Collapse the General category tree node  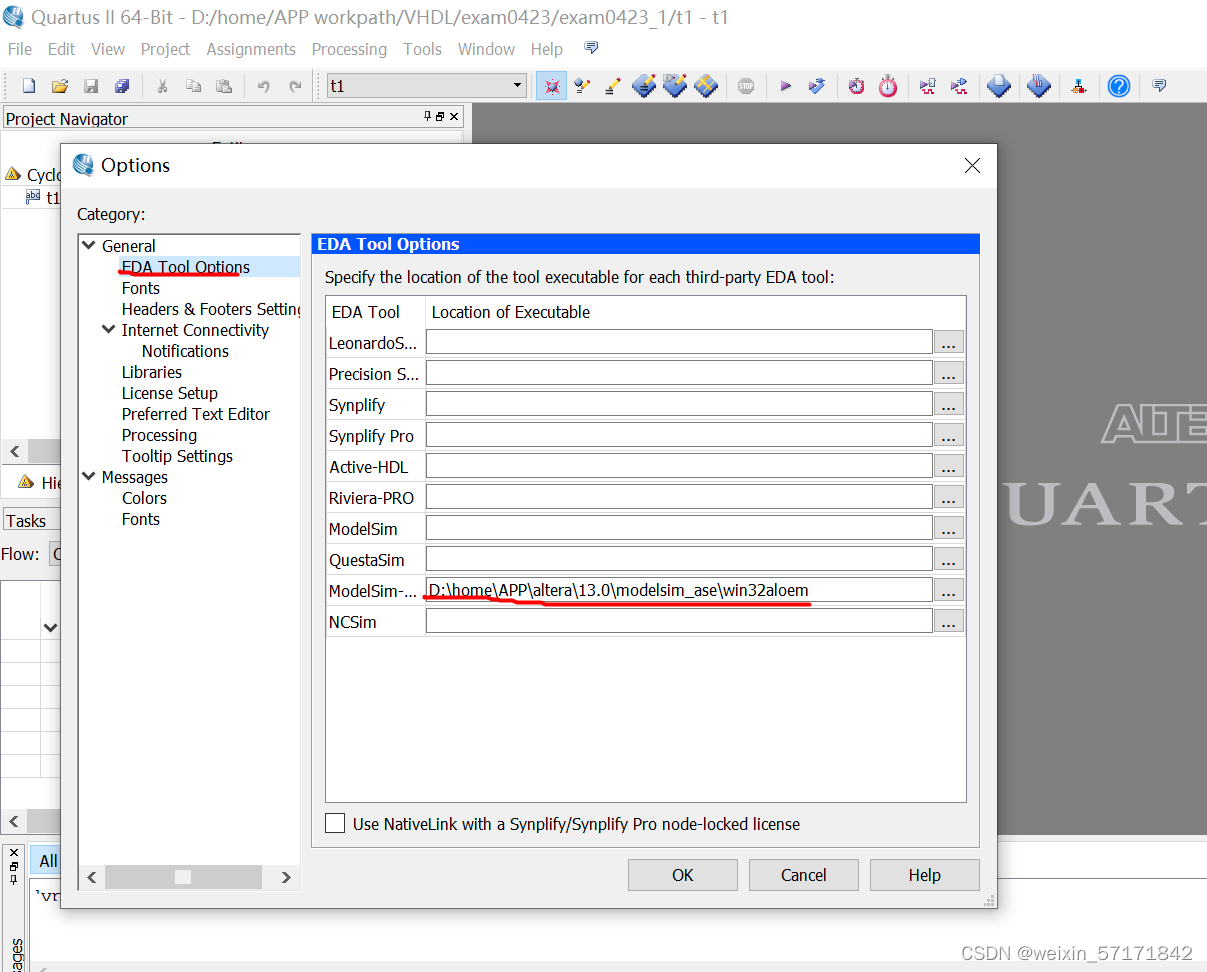pos(89,245)
